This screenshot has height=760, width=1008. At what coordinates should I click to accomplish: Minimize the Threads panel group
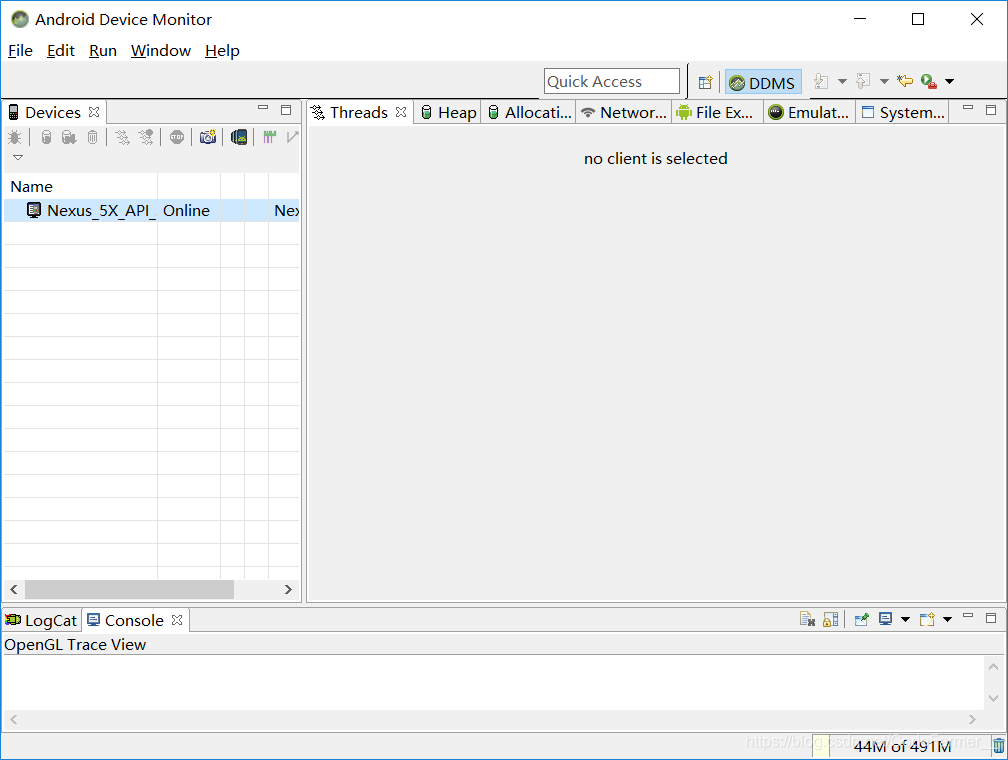click(x=968, y=108)
